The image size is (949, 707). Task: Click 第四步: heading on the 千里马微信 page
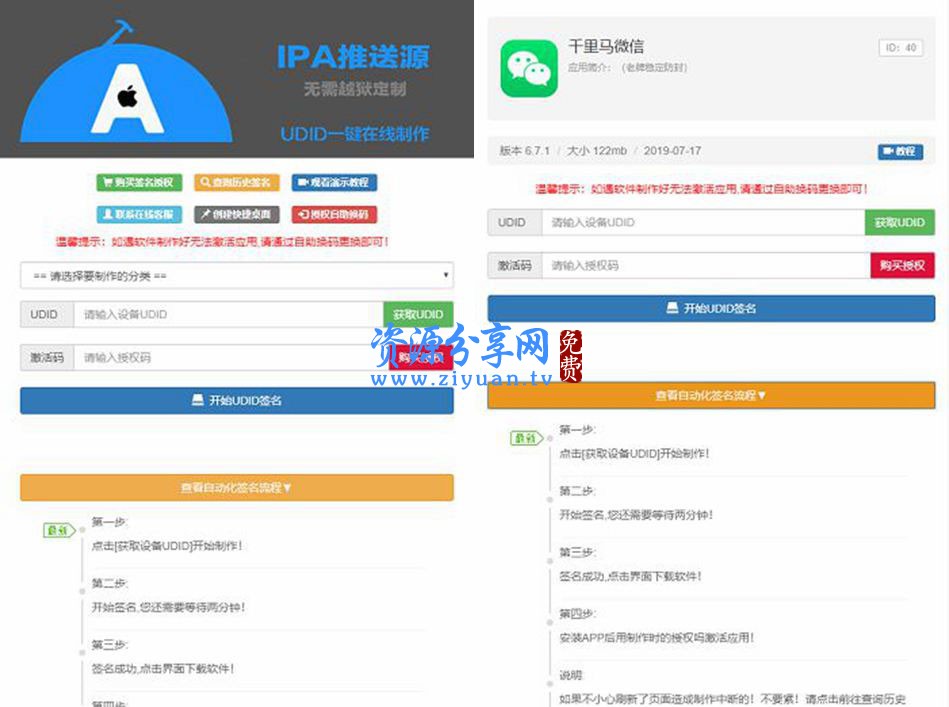[x=577, y=613]
